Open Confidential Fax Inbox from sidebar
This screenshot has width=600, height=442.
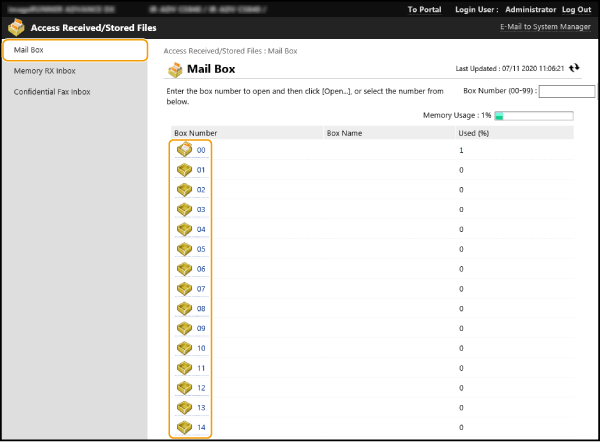[x=52, y=92]
